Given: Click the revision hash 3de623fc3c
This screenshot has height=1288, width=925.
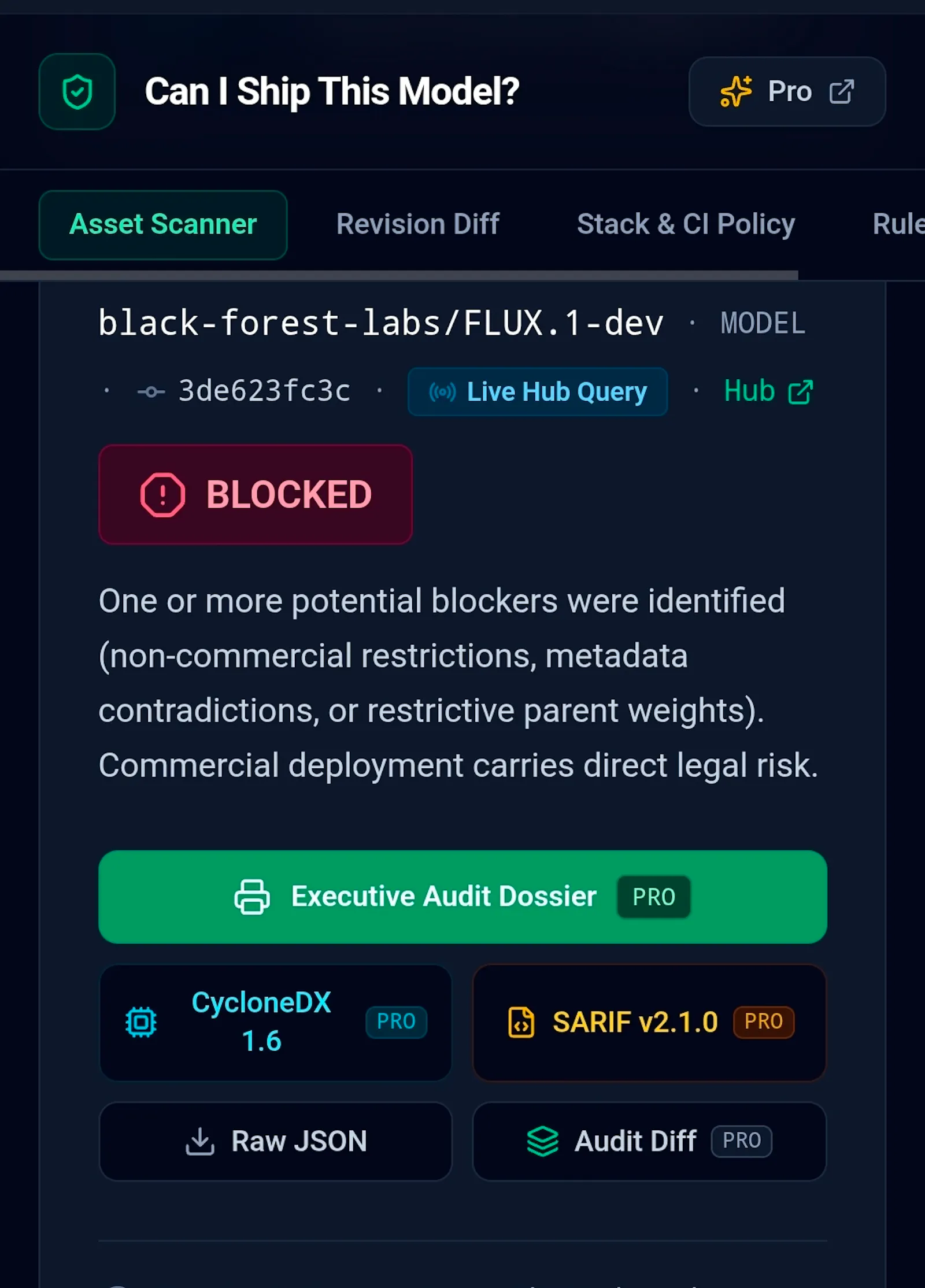Looking at the screenshot, I should point(264,391).
